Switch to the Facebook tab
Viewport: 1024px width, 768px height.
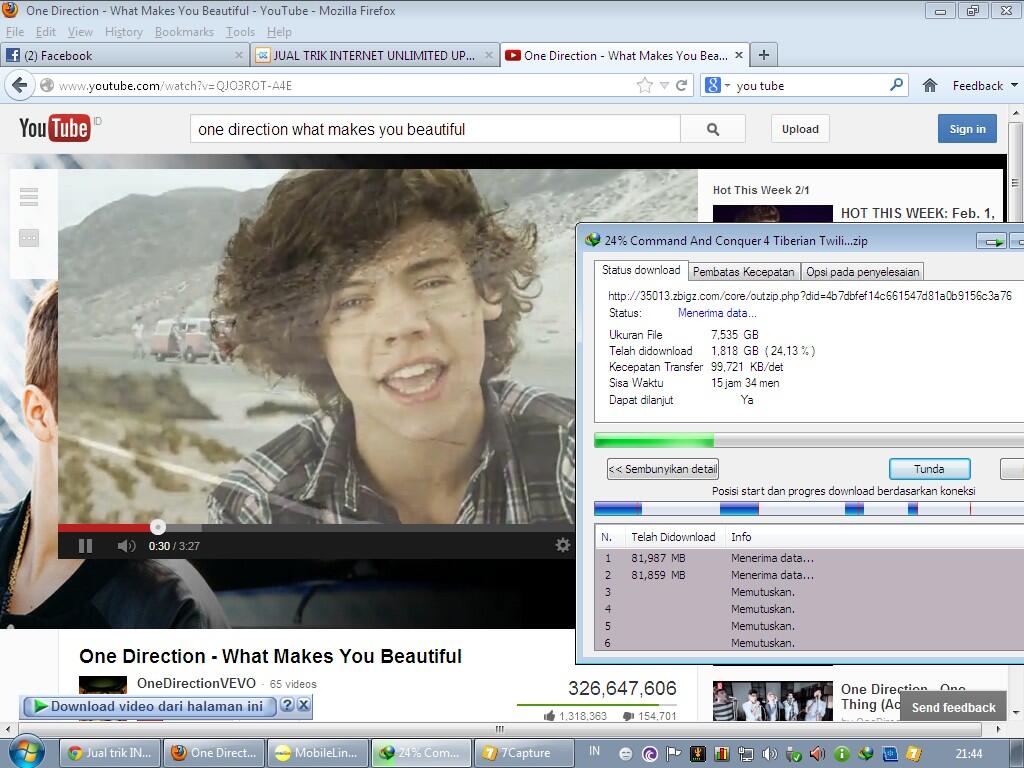pos(124,56)
